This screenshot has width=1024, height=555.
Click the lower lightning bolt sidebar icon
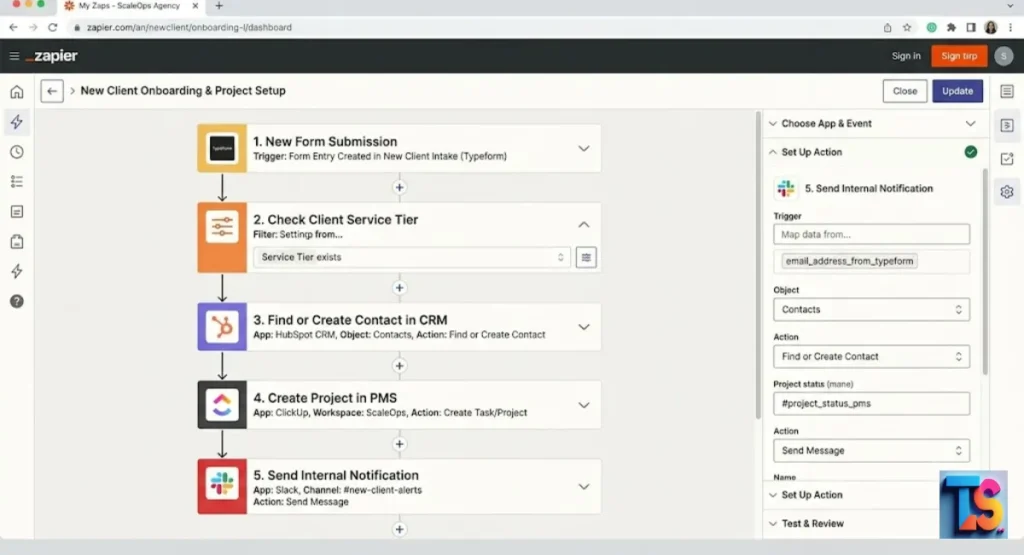[x=17, y=272]
